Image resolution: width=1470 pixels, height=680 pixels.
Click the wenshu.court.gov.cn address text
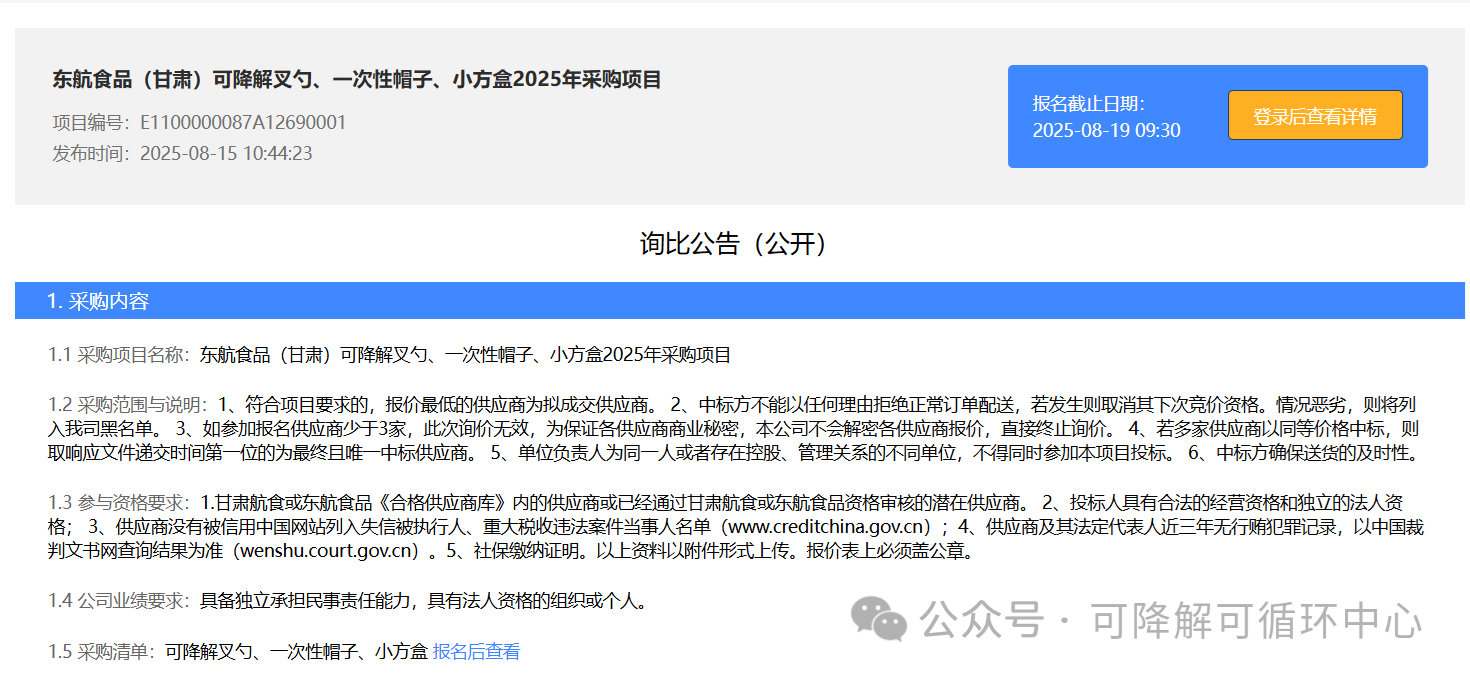[325, 551]
